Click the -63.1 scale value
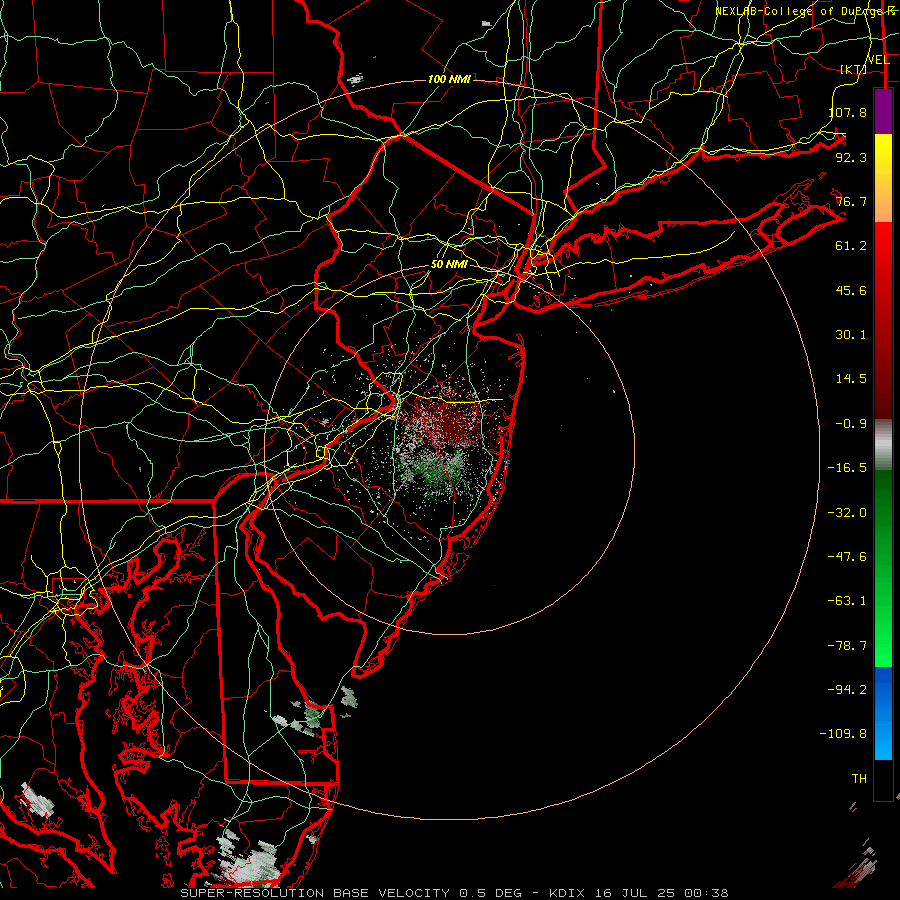The height and width of the screenshot is (900, 900). pyautogui.click(x=847, y=601)
